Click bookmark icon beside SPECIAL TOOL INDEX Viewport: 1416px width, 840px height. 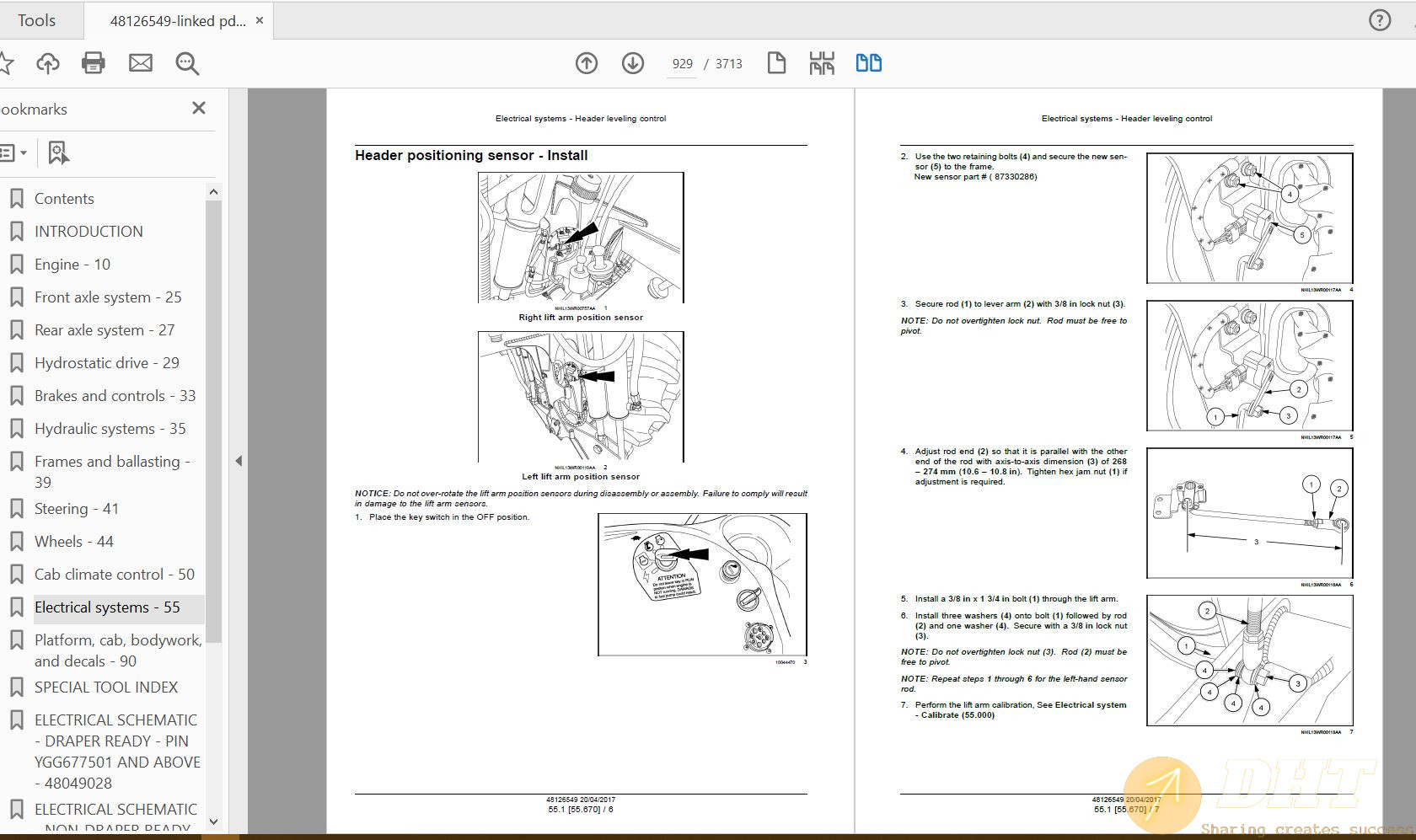tap(16, 688)
